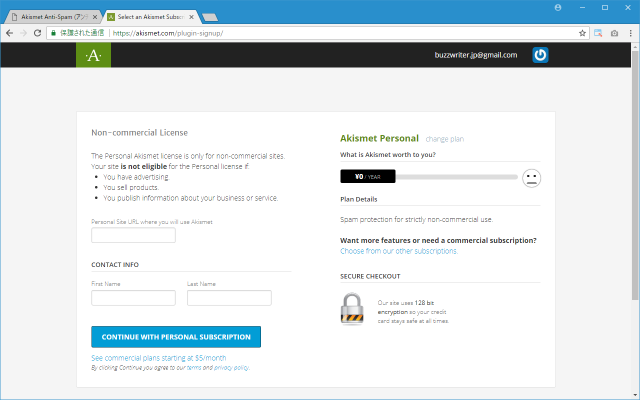The image size is (640, 400).
Task: Close the Select an Akismet Subscription tab
Action: (191, 17)
